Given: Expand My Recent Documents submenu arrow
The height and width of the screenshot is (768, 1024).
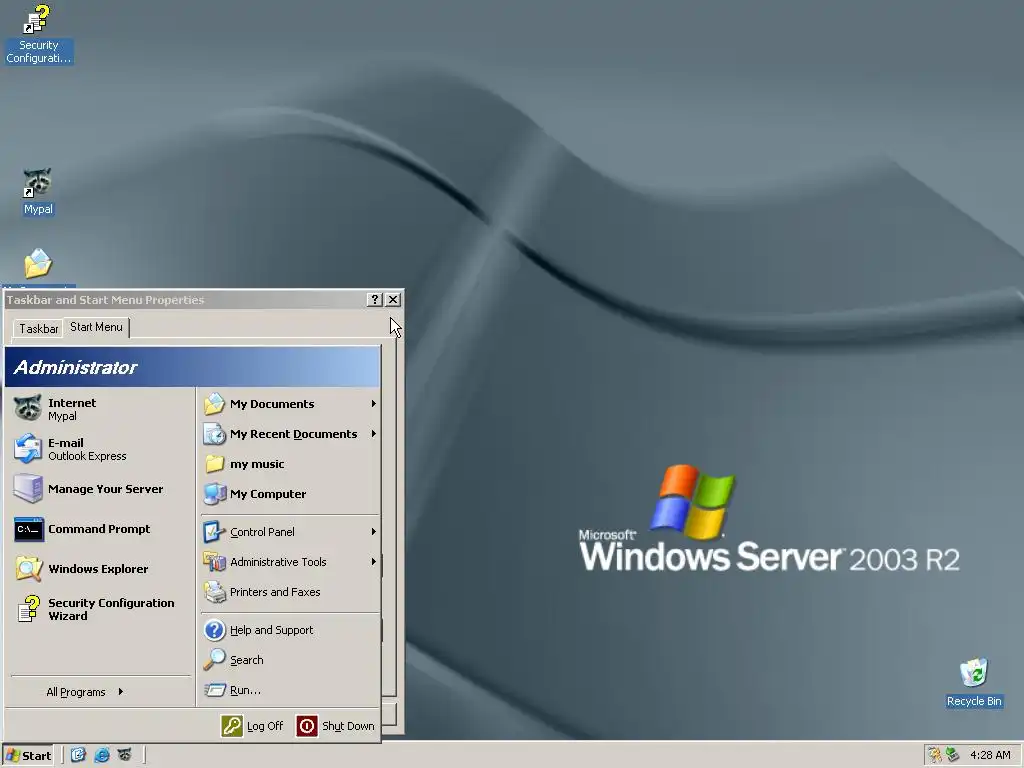Looking at the screenshot, I should pyautogui.click(x=374, y=434).
